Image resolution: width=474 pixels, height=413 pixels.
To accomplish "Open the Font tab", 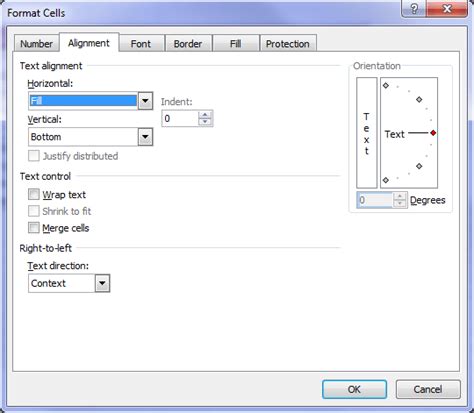I will tap(141, 44).
